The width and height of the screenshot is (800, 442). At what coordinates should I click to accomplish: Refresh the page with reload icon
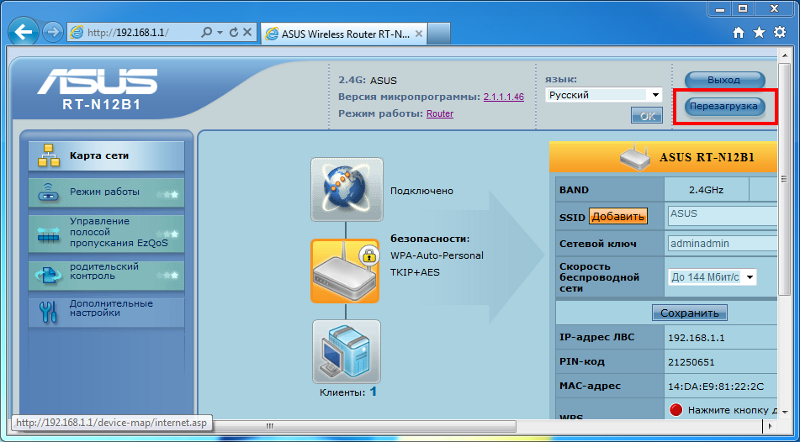tap(233, 32)
